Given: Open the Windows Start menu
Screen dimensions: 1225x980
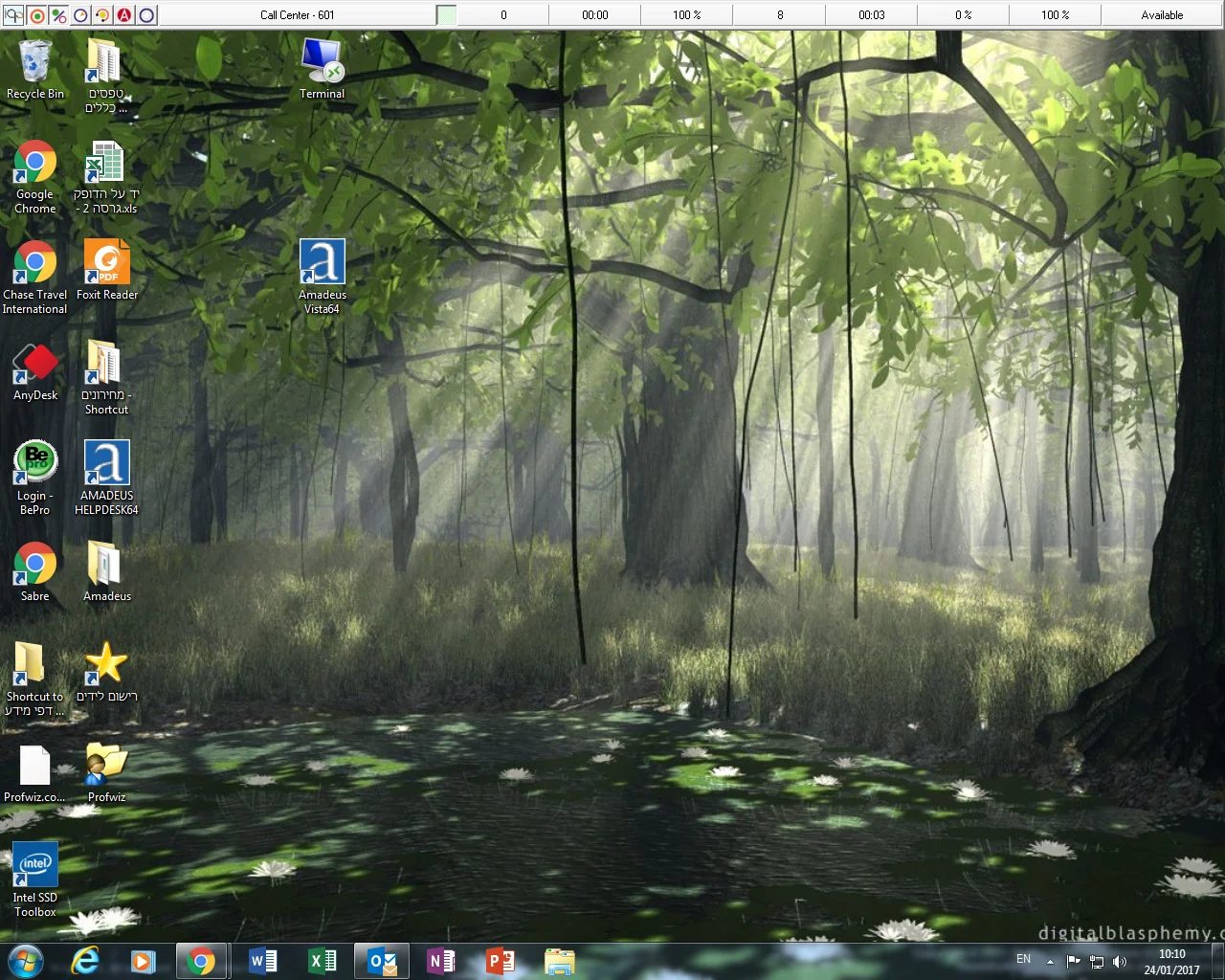Looking at the screenshot, I should pyautogui.click(x=25, y=961).
